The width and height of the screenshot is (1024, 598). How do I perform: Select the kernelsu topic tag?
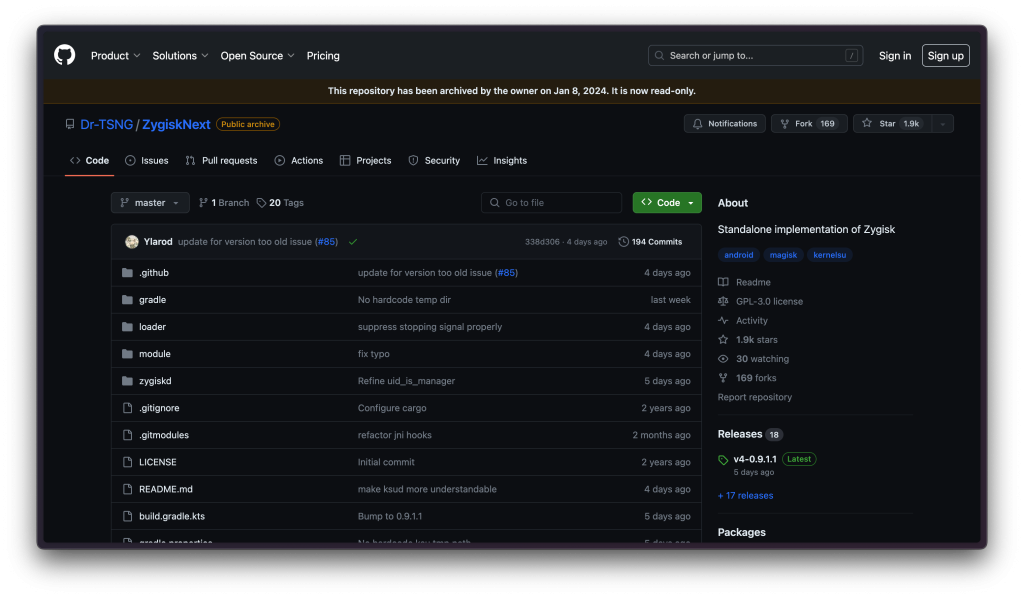tap(829, 255)
